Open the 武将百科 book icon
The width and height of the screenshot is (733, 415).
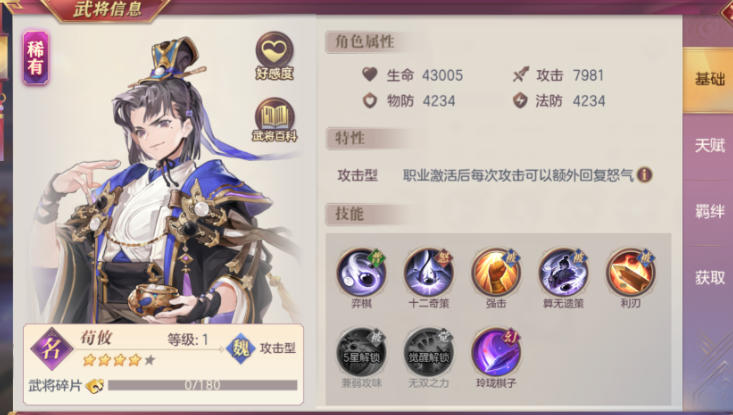[274, 120]
